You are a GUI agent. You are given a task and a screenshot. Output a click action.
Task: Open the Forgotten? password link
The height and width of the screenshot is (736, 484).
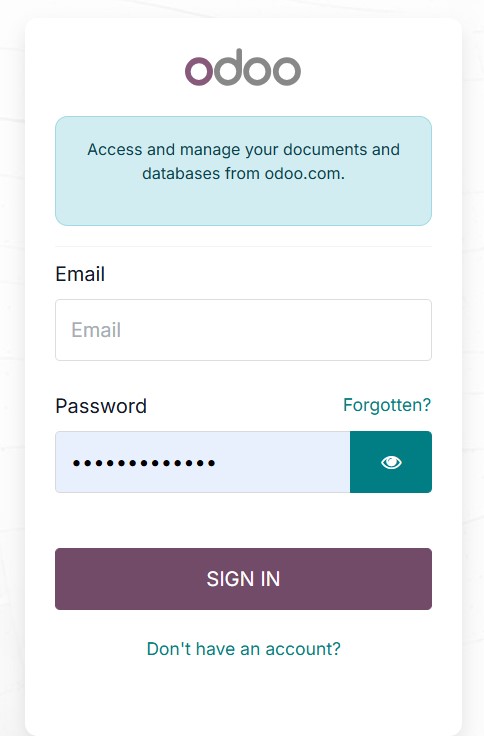click(x=387, y=405)
